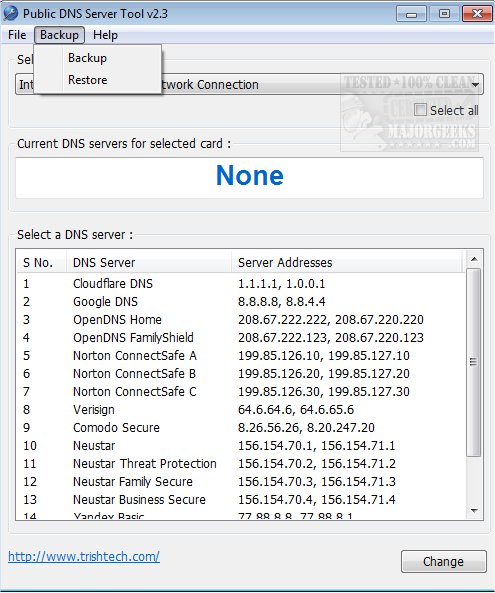Select the Neustar Threat Protection row

[241, 464]
